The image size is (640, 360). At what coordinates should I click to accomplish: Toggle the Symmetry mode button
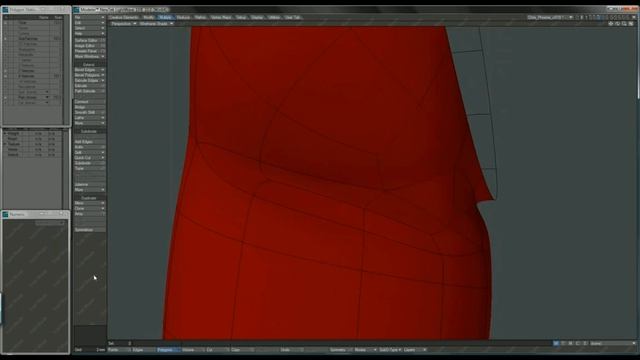[341, 350]
